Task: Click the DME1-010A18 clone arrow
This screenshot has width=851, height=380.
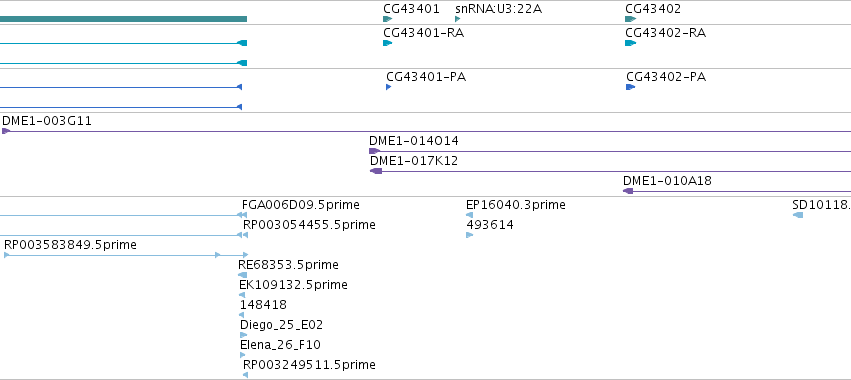Action: 628,191
